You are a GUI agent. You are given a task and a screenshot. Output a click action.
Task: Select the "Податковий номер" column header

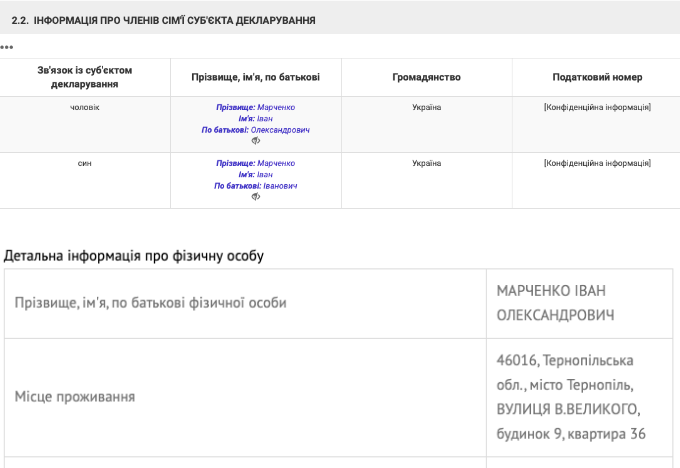pos(597,77)
